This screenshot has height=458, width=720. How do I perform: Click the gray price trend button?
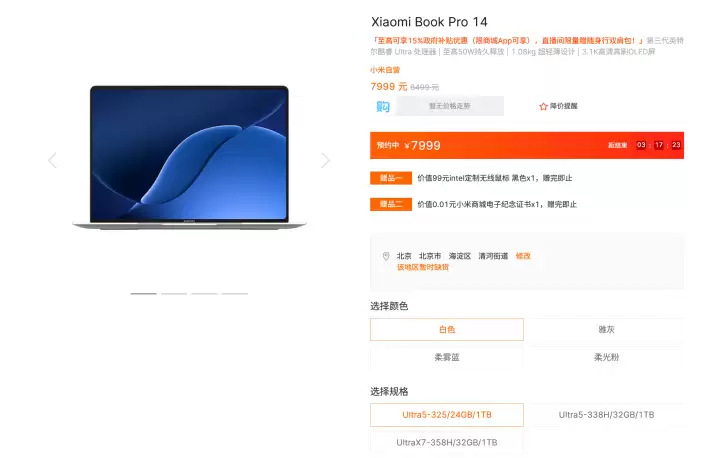450,106
